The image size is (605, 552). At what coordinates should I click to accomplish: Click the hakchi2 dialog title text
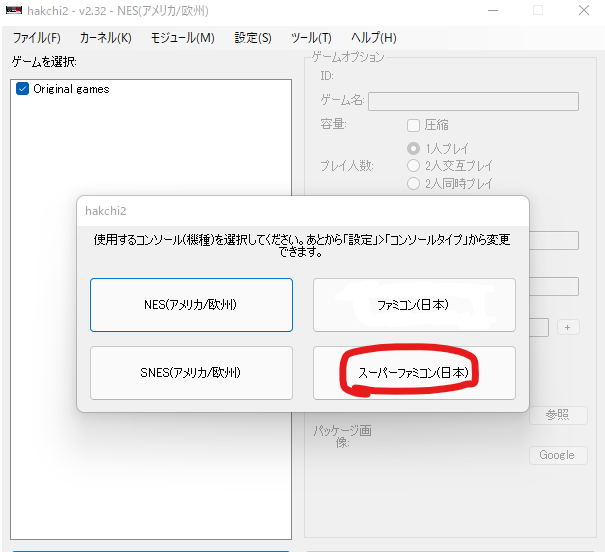click(x=105, y=211)
